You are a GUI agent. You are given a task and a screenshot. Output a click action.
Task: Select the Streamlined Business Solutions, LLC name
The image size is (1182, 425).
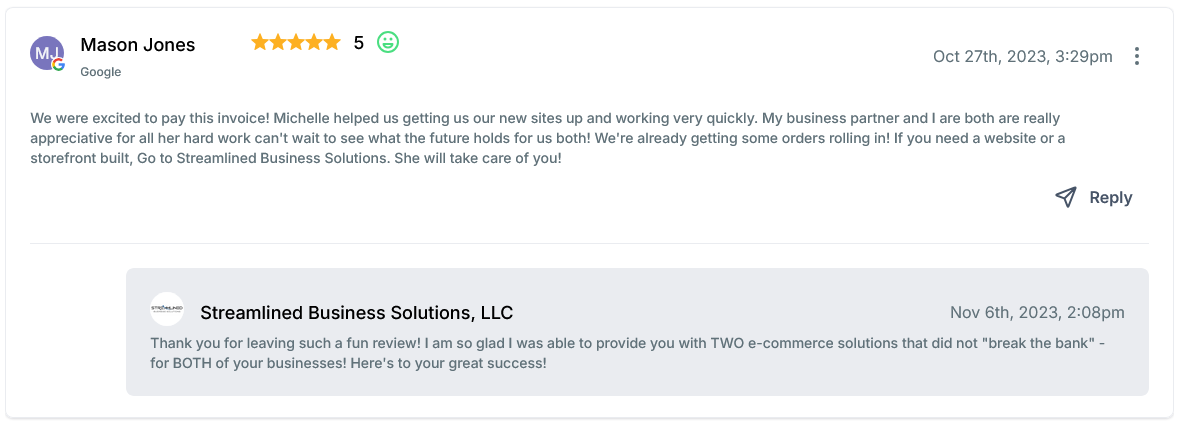[356, 313]
